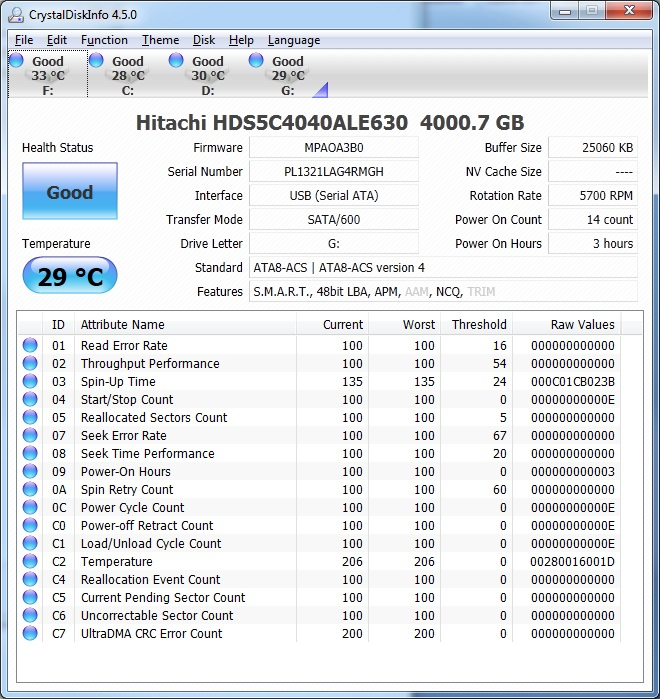The image size is (660, 699).
Task: Click the status orb for Throughput Performance
Action: (x=30, y=363)
